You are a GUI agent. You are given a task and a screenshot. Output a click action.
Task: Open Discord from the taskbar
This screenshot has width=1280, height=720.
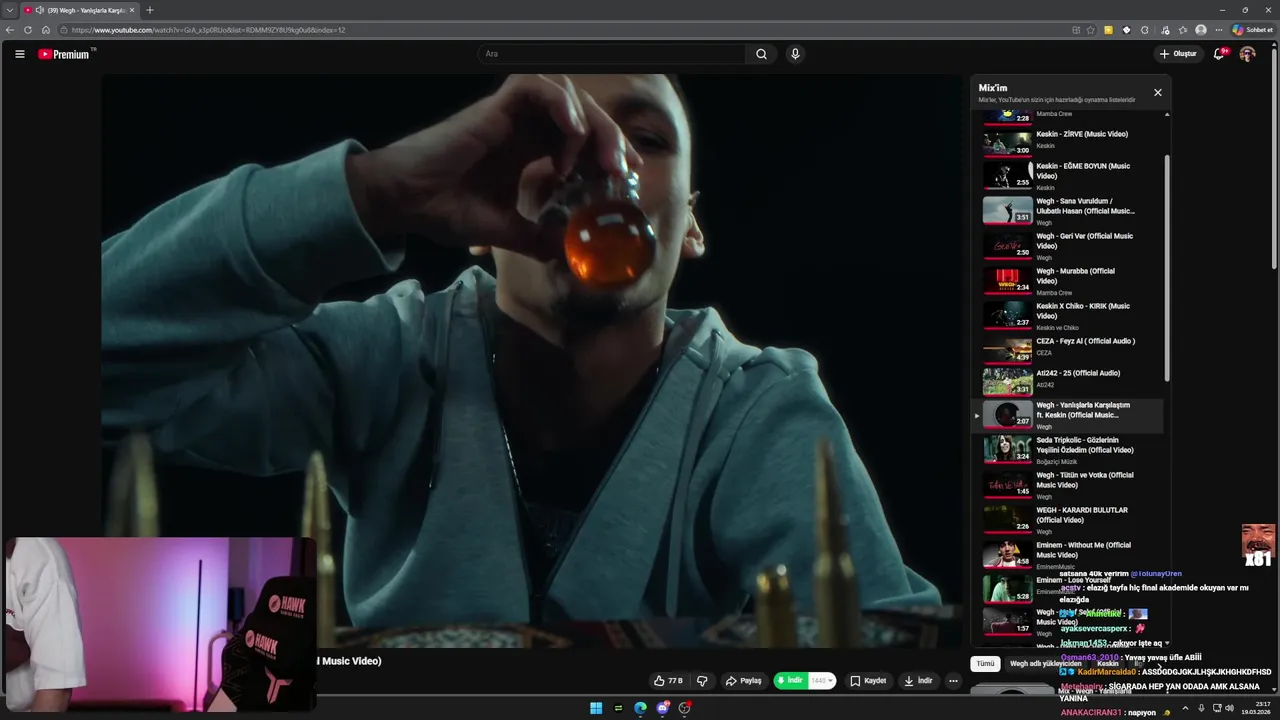click(663, 708)
